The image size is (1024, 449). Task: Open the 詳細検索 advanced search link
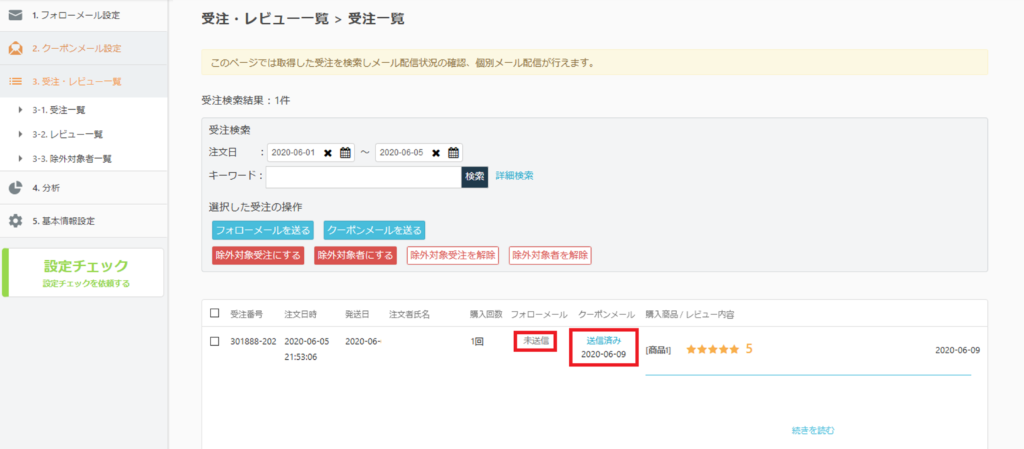pos(514,176)
